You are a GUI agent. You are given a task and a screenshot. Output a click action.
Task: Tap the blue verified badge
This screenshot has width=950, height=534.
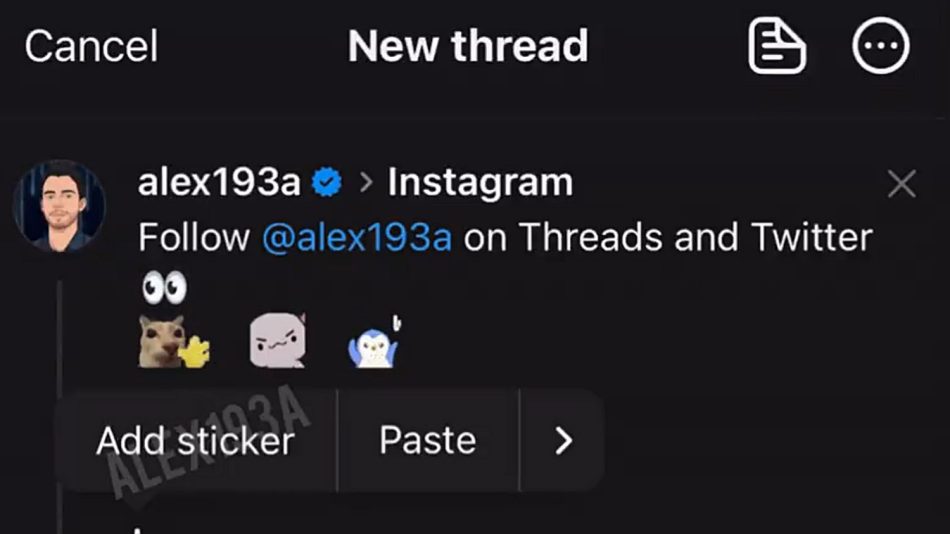pyautogui.click(x=327, y=182)
